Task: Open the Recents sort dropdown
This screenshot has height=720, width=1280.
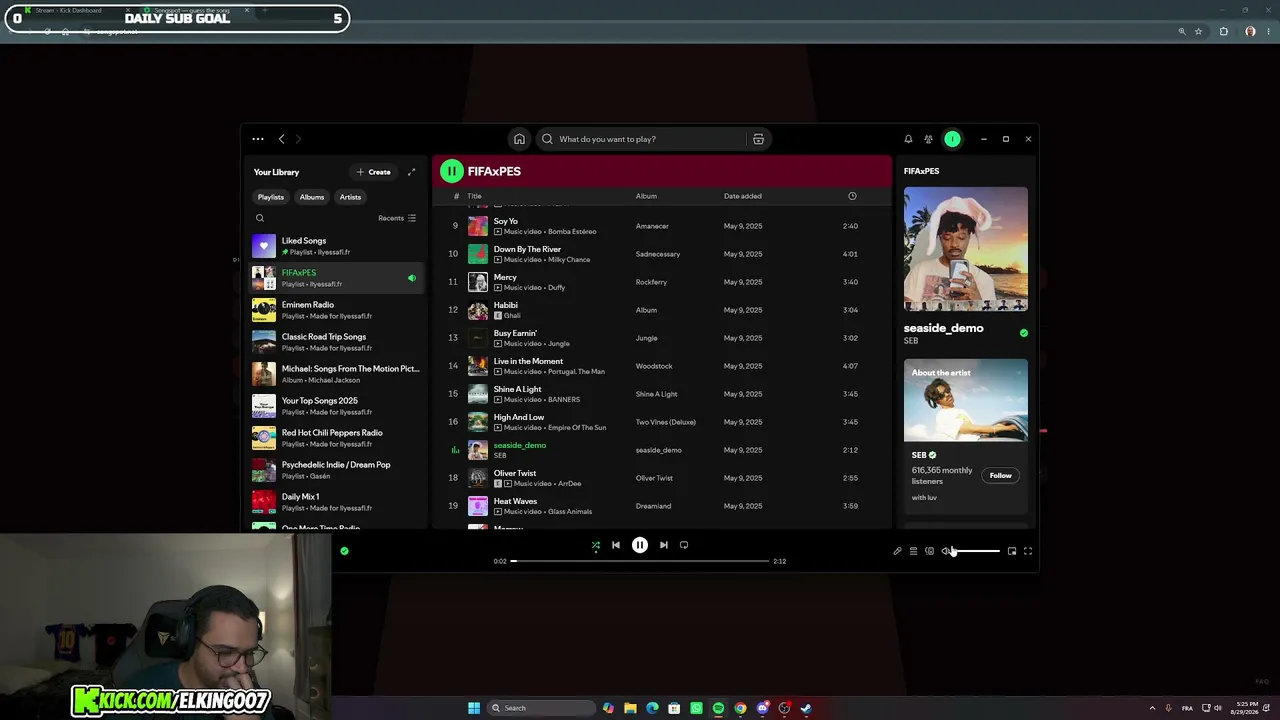Action: 397,218
